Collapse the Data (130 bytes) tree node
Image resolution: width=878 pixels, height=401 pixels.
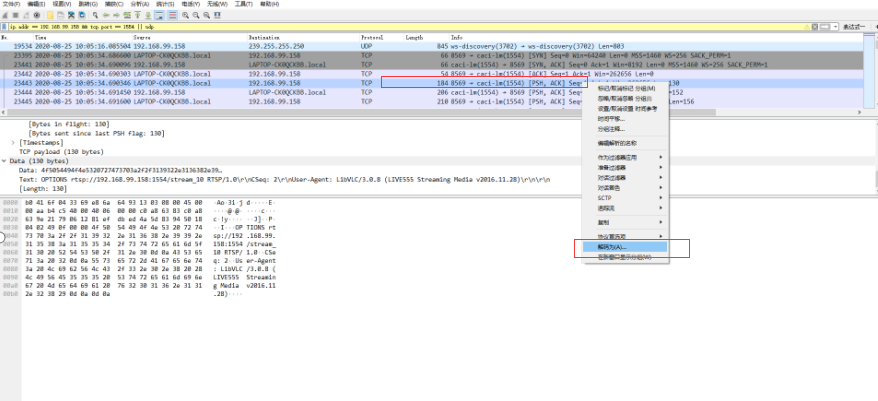4,161
